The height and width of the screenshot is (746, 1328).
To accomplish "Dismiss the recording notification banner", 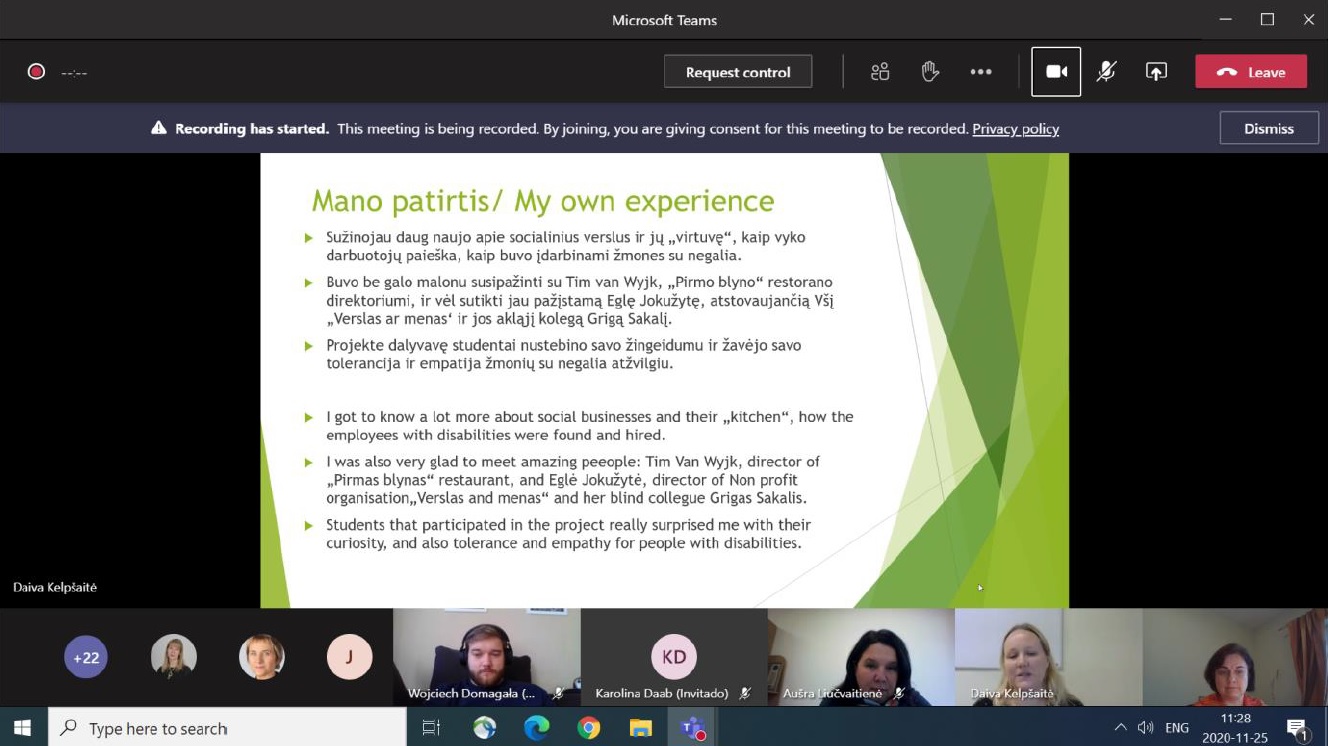I will click(1268, 128).
